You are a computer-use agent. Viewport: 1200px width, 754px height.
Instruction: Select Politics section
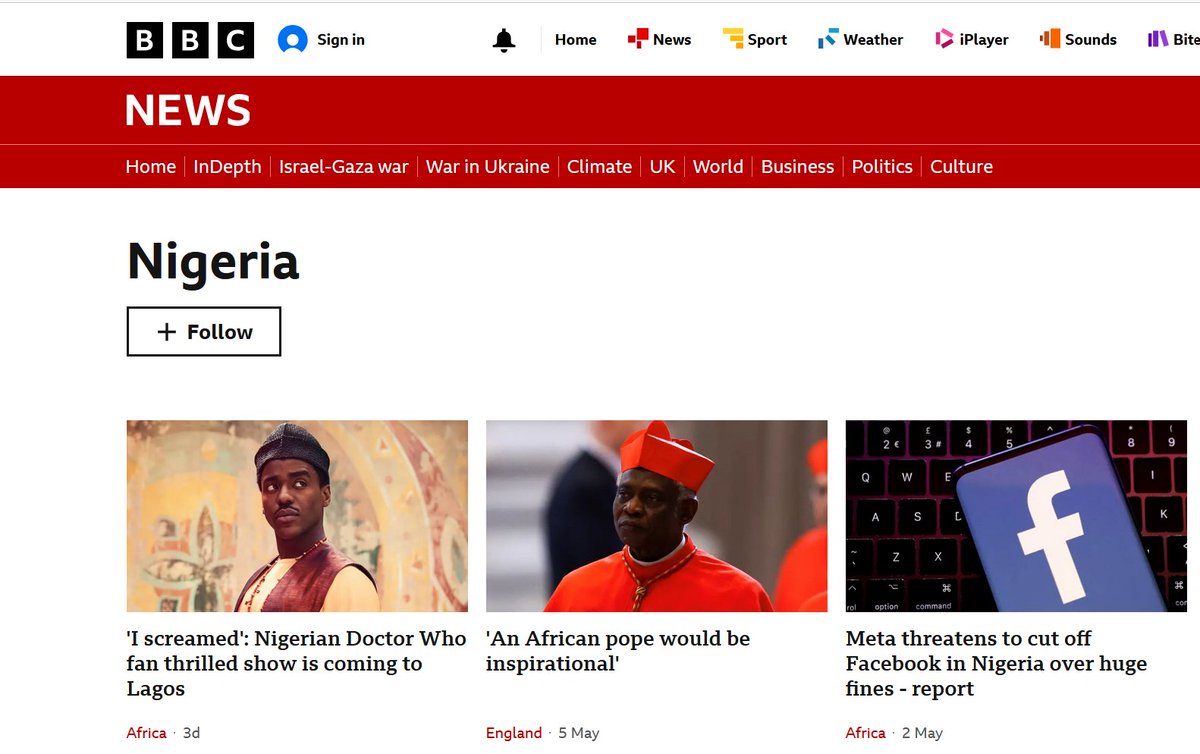point(882,167)
